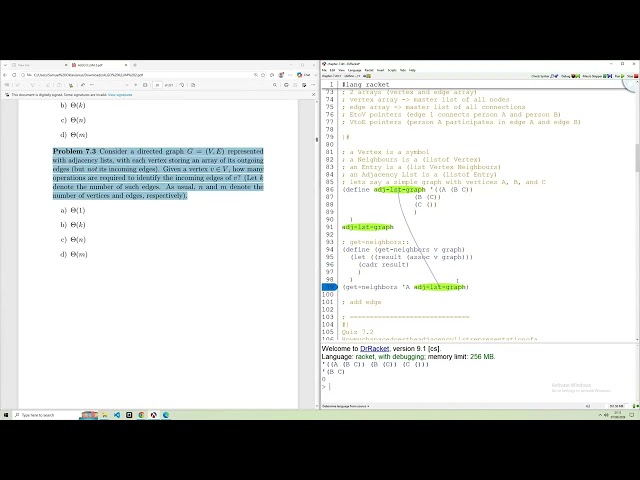Viewport: 640px width, 480px height.
Task: Click the PDF toolbar more options icon
Action: [313, 85]
